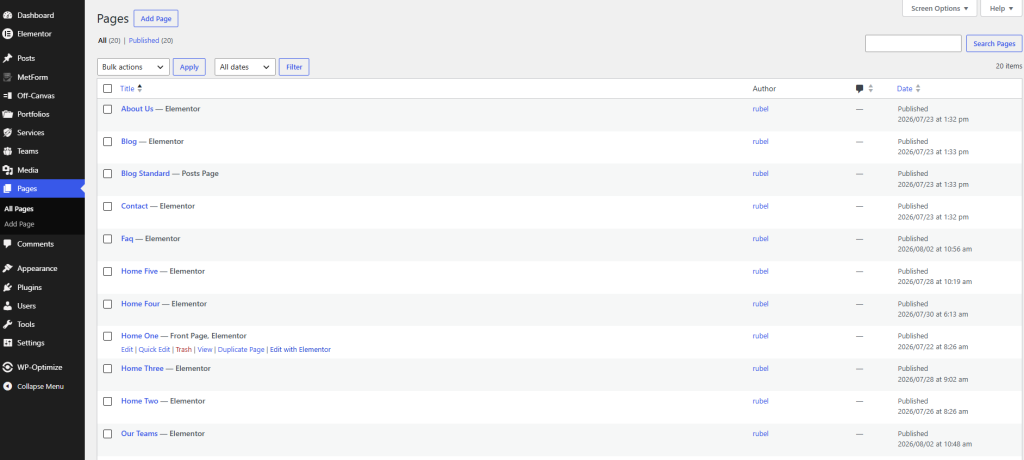Check the Faq row checkbox

tap(108, 238)
